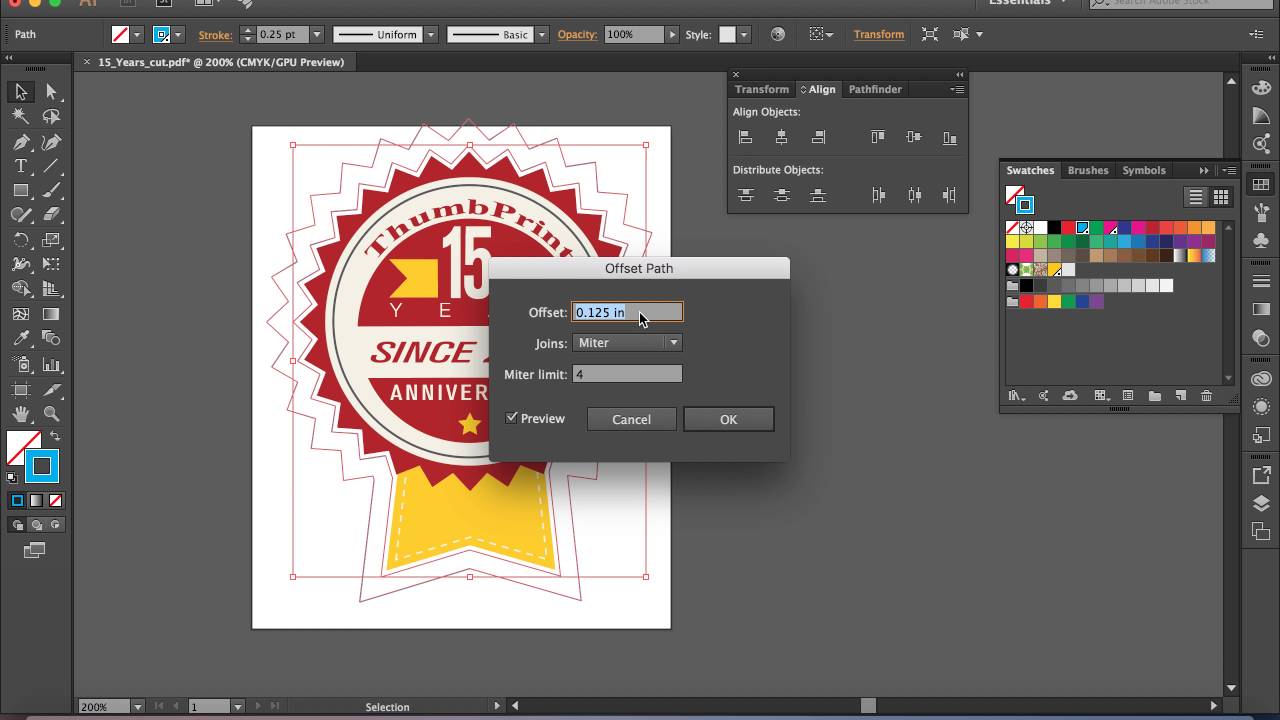Open the Opacity panel link
1280x720 pixels.
(577, 34)
